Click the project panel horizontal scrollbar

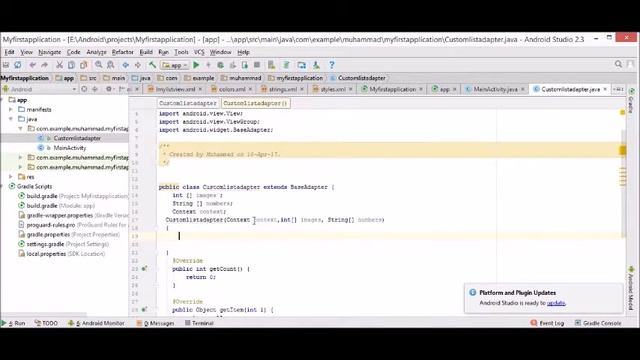tap(44, 315)
